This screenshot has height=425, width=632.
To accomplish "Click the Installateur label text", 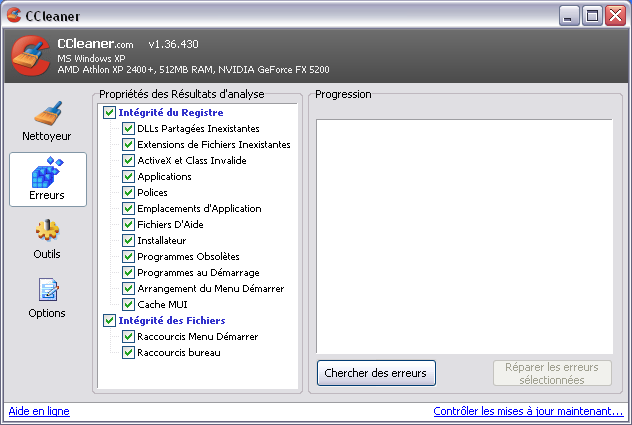I will (162, 241).
